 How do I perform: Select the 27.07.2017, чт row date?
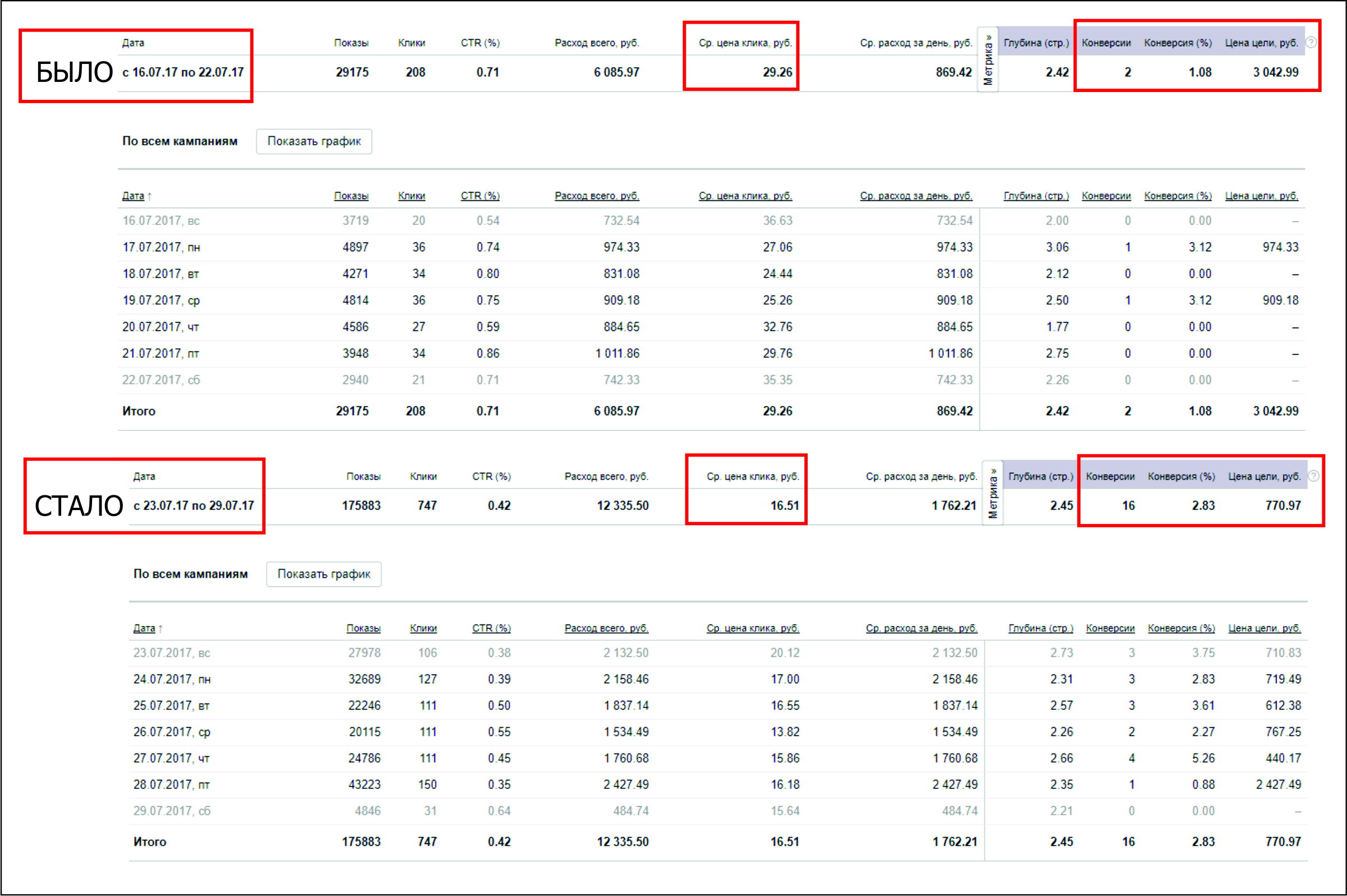coord(171,759)
